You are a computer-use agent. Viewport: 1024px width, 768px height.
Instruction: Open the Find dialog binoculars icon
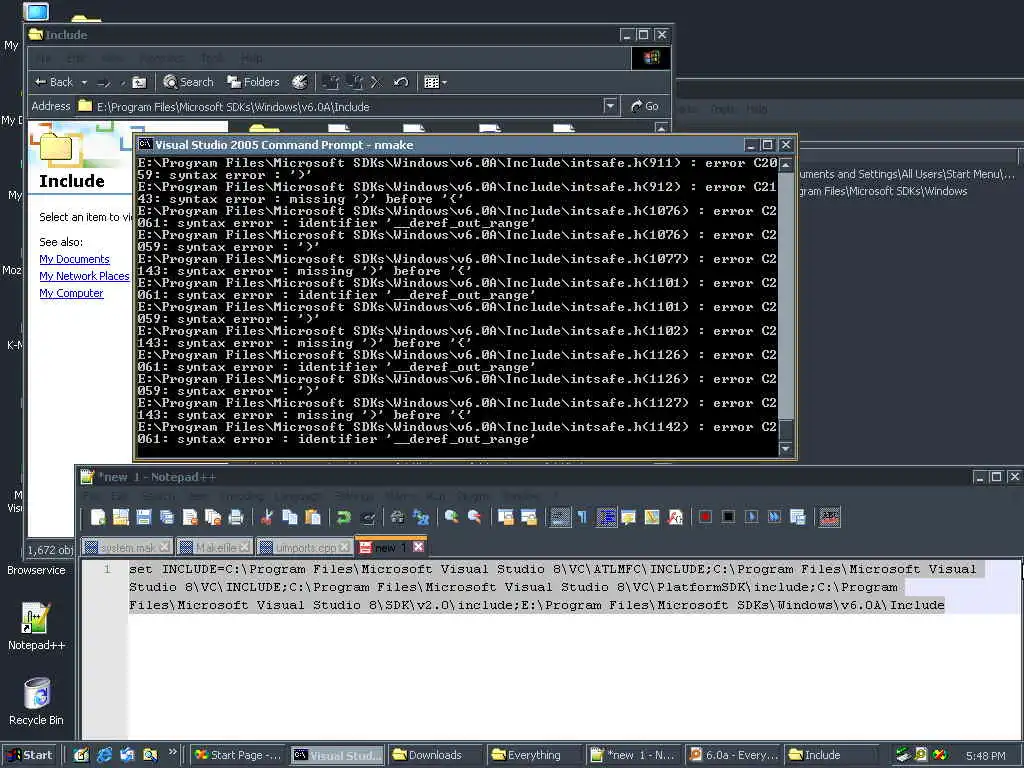pyautogui.click(x=397, y=518)
